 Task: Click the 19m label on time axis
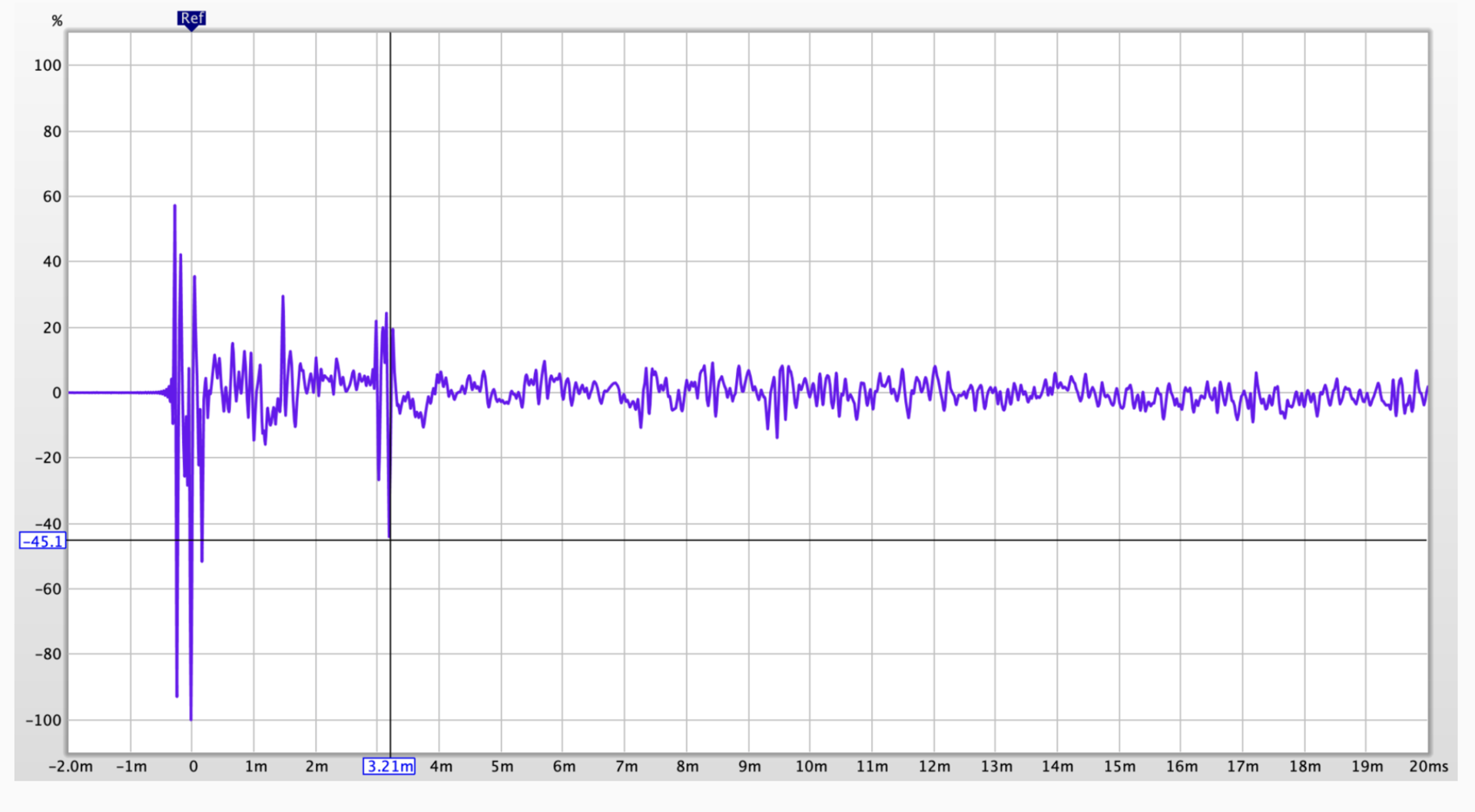pyautogui.click(x=1367, y=766)
